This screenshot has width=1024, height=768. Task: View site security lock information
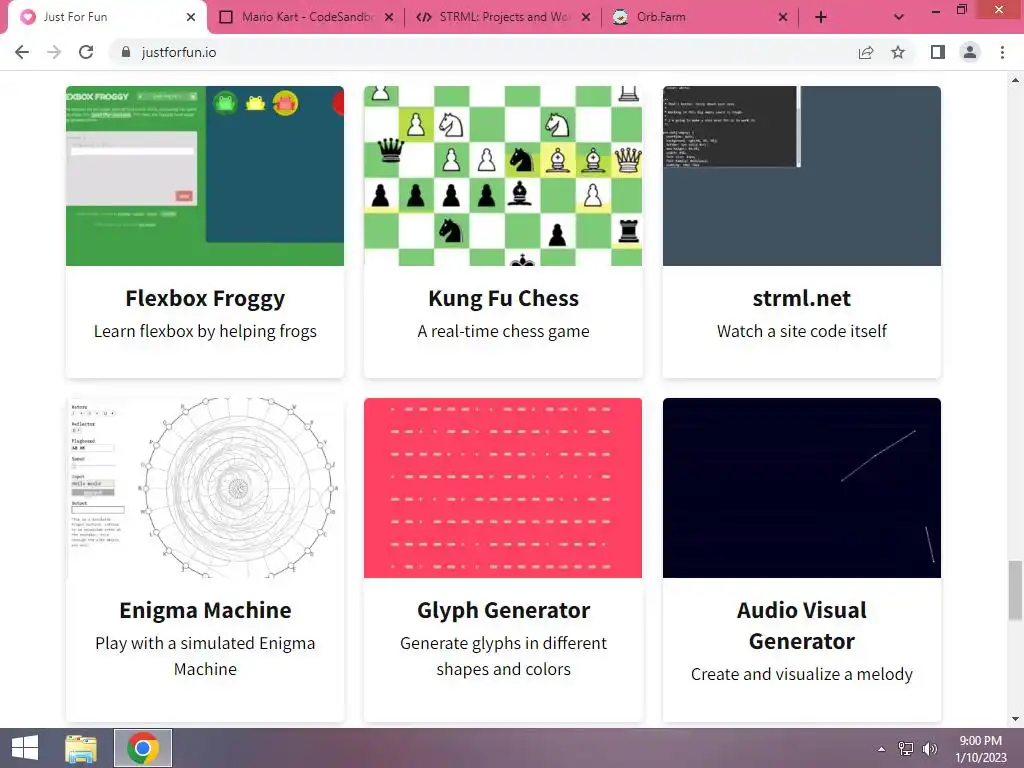[x=126, y=52]
